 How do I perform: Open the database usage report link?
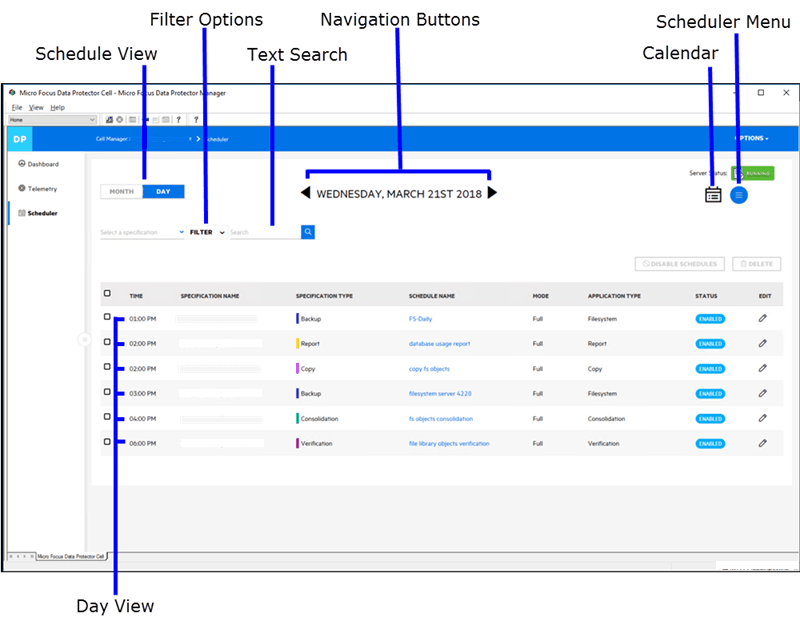439,344
